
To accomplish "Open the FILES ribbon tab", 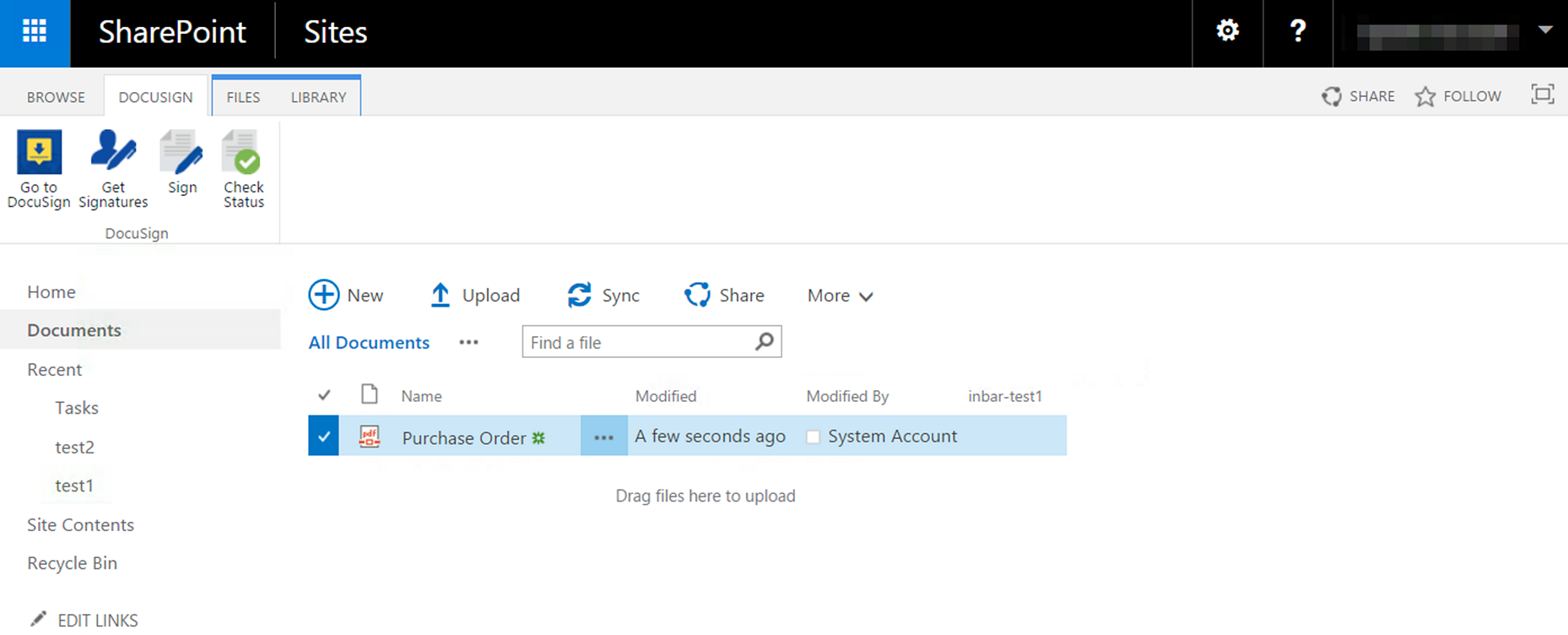I will (x=243, y=97).
